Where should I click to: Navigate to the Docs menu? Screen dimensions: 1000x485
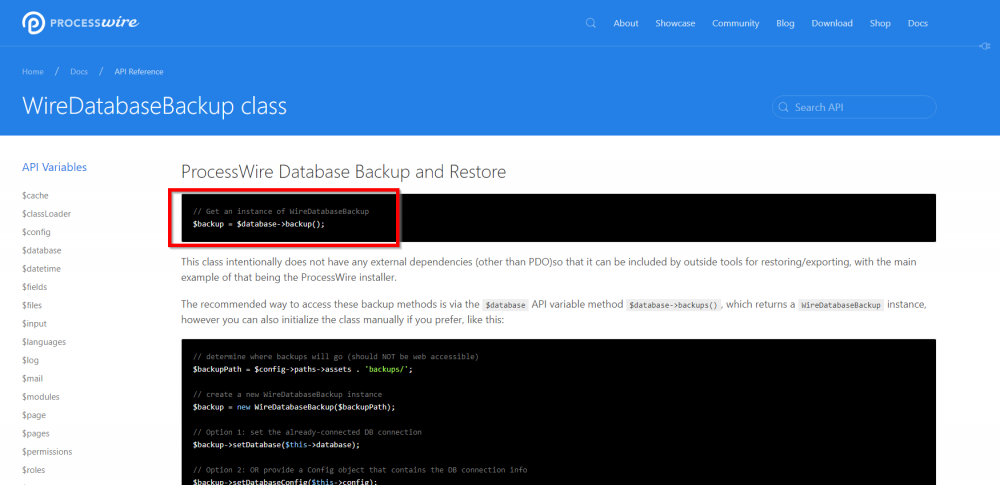click(918, 23)
